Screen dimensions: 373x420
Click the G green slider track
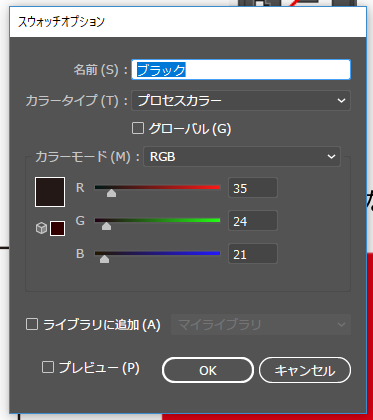coord(158,220)
